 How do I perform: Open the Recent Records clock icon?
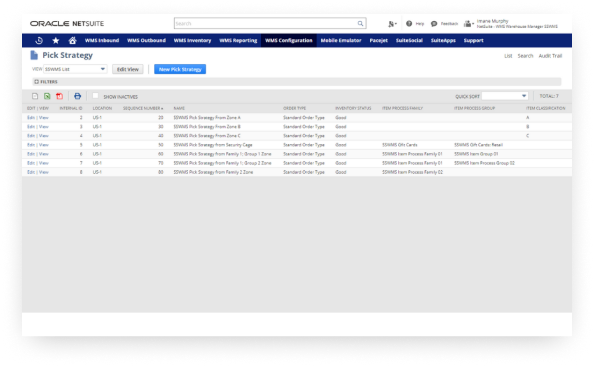[39, 41]
